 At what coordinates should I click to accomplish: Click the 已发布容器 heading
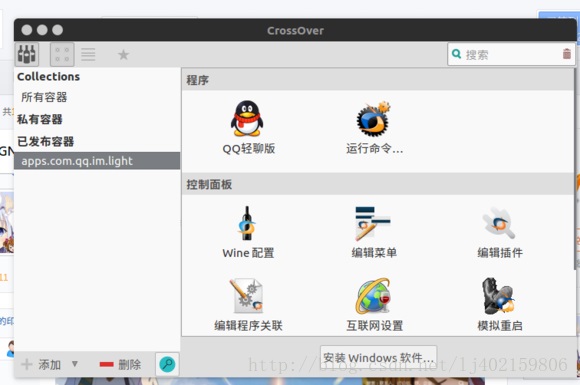point(45,142)
